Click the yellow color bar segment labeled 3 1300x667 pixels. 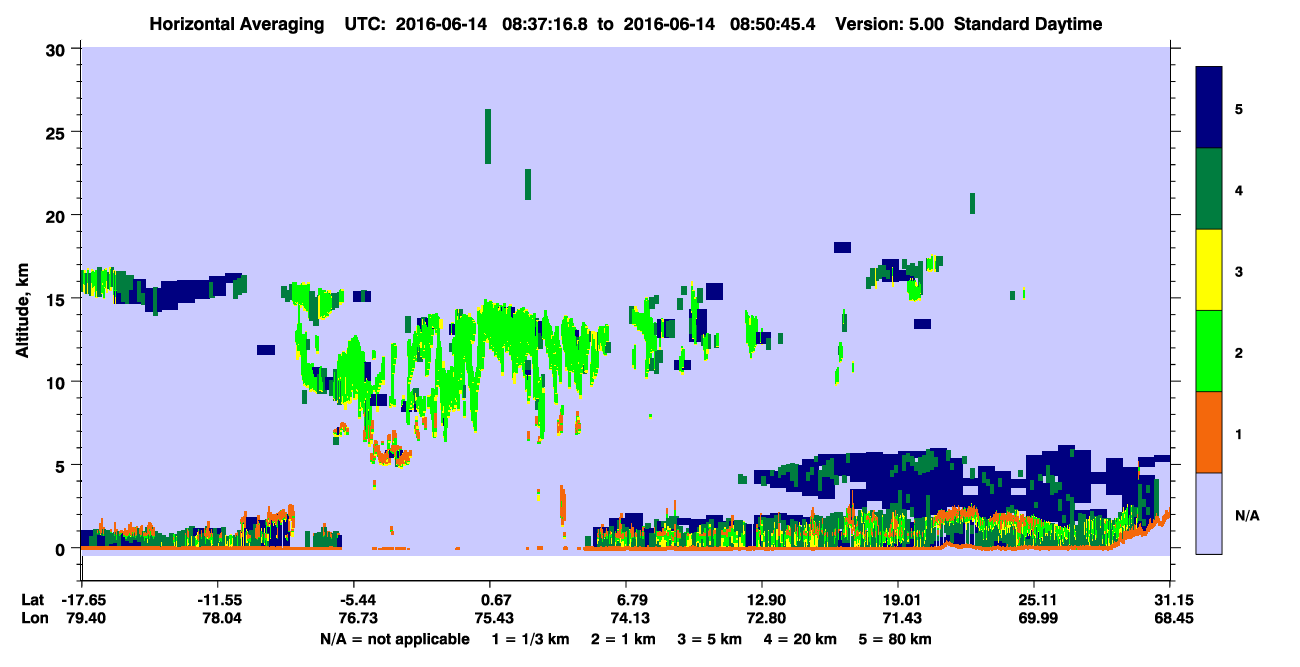(1210, 270)
